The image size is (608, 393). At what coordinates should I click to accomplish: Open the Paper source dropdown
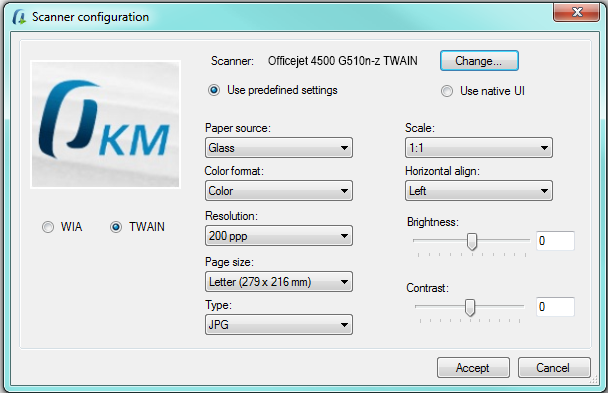click(x=279, y=148)
